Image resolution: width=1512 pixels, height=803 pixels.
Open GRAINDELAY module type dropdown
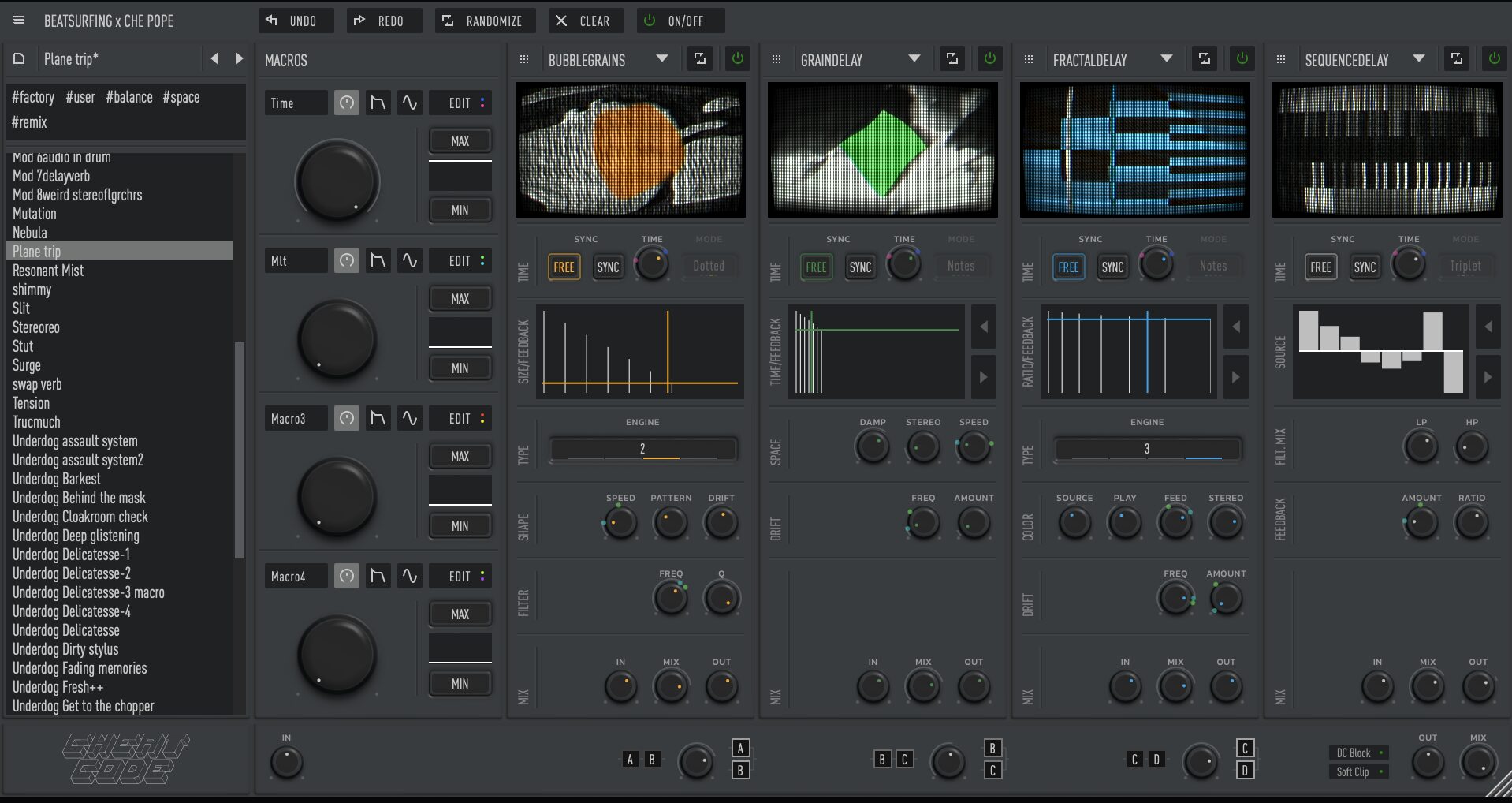click(914, 59)
